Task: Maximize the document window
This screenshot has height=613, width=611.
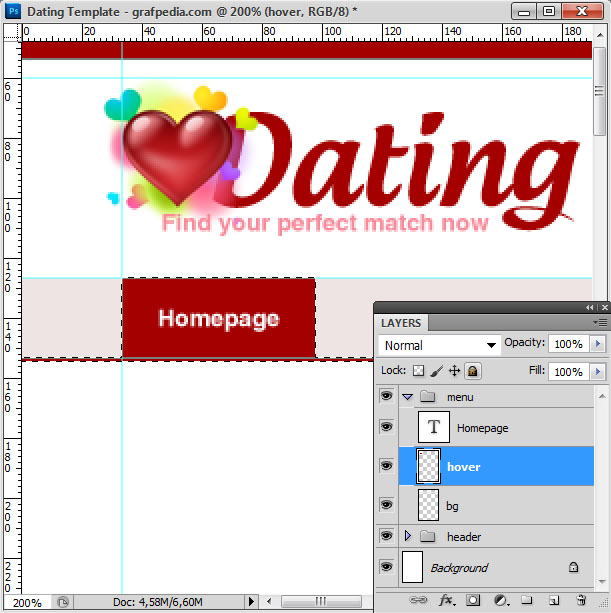Action: [x=548, y=12]
